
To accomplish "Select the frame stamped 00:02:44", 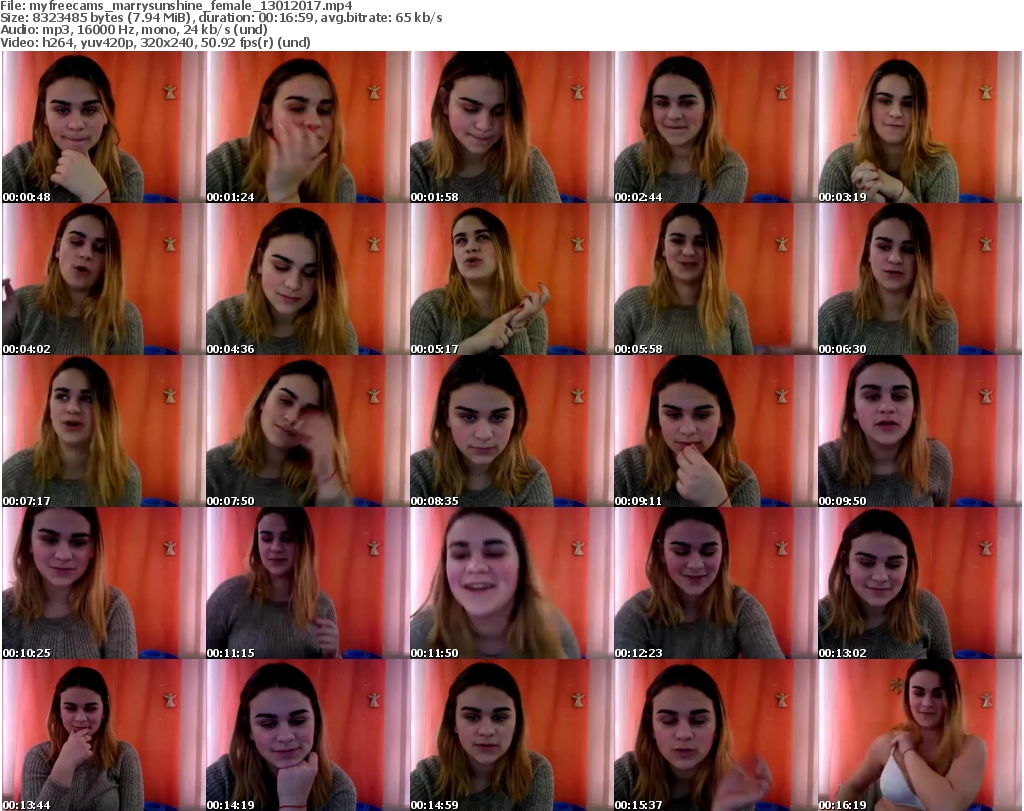I will [x=716, y=127].
